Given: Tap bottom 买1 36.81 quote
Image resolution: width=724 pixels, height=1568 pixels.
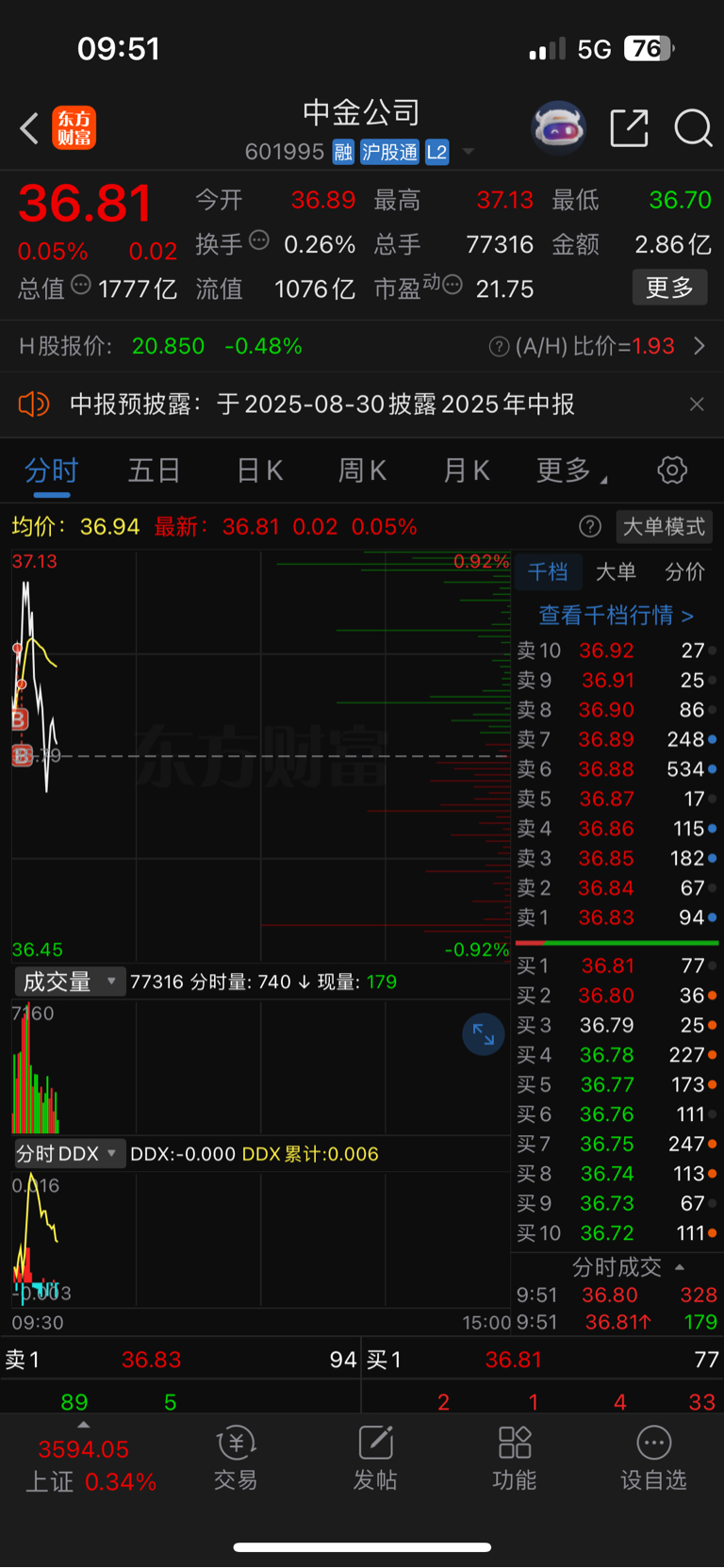Looking at the screenshot, I should pos(543,1360).
